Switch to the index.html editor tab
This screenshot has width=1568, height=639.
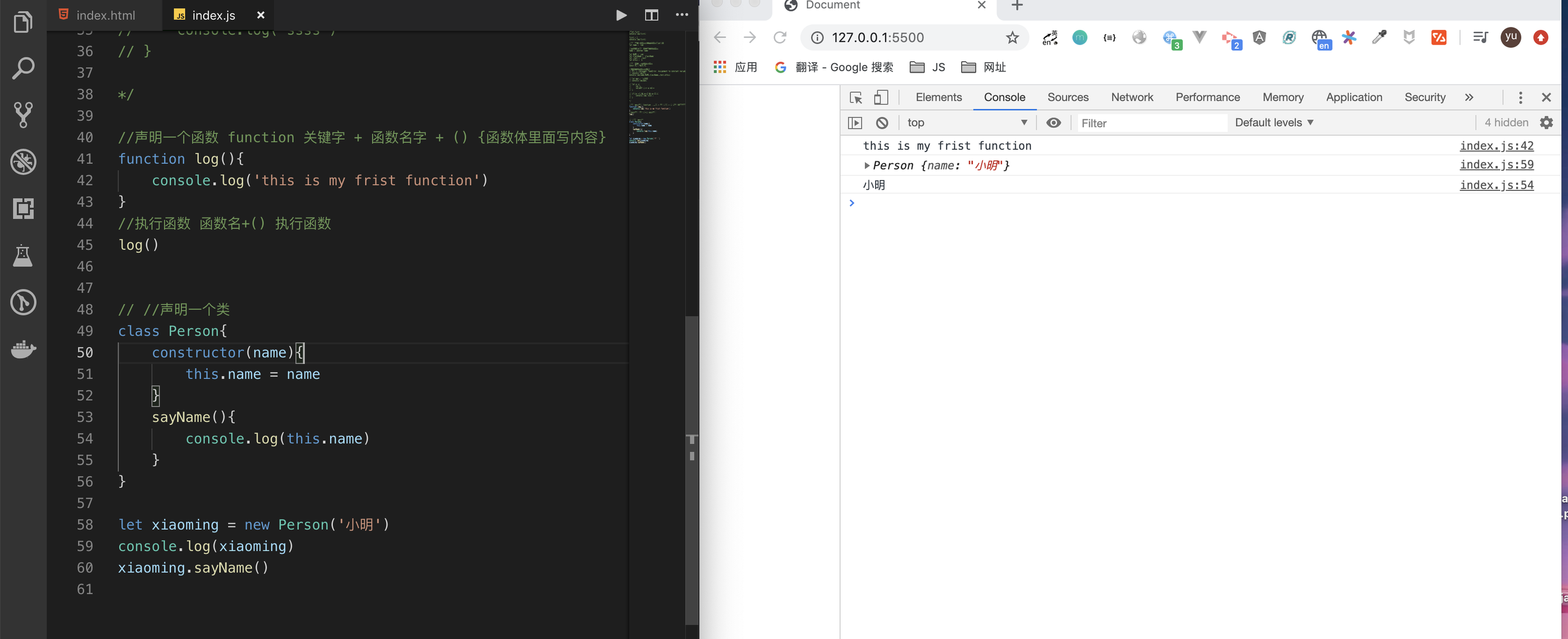point(105,15)
